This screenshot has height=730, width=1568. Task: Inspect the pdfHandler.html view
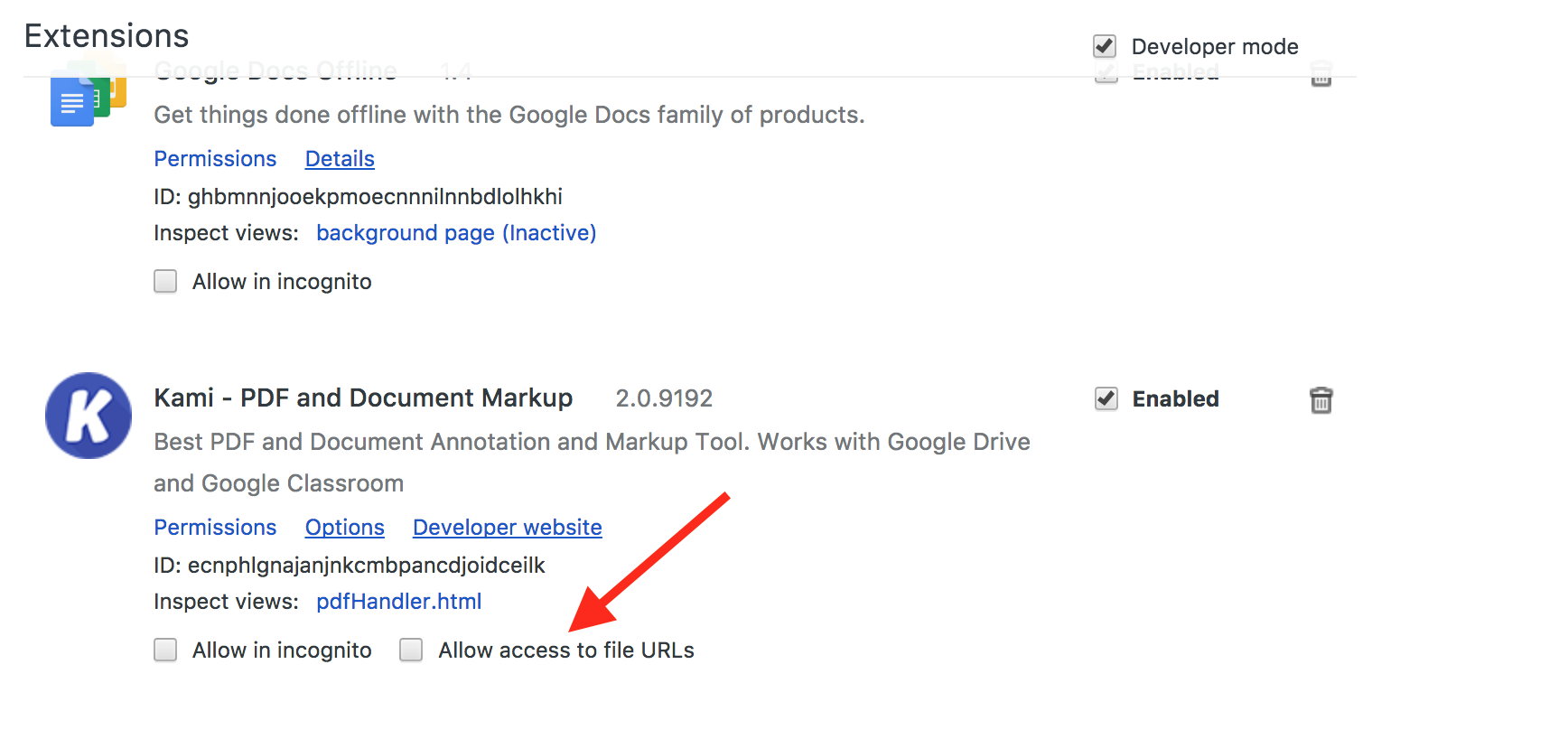(399, 602)
